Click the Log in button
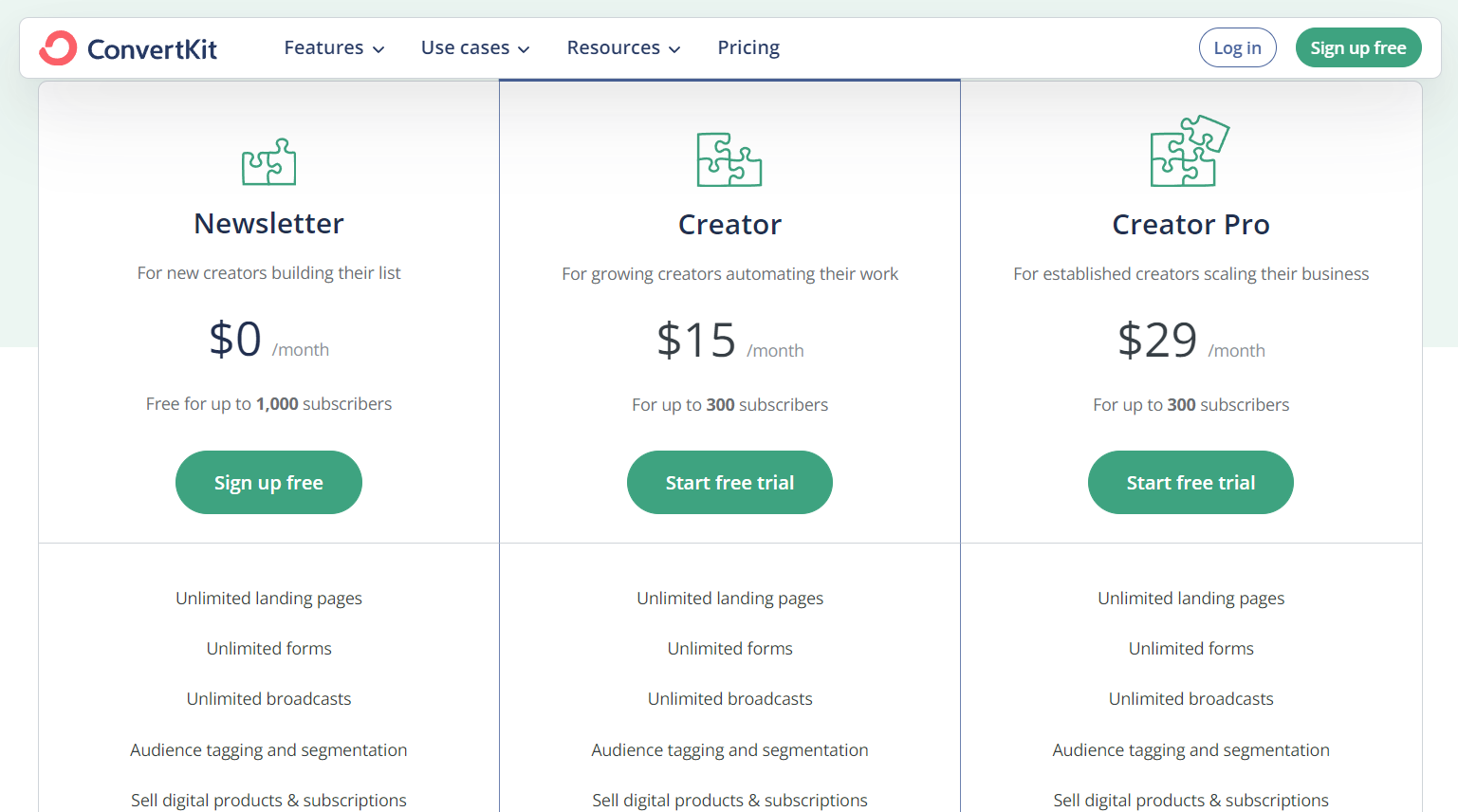This screenshot has width=1458, height=812. pos(1237,47)
